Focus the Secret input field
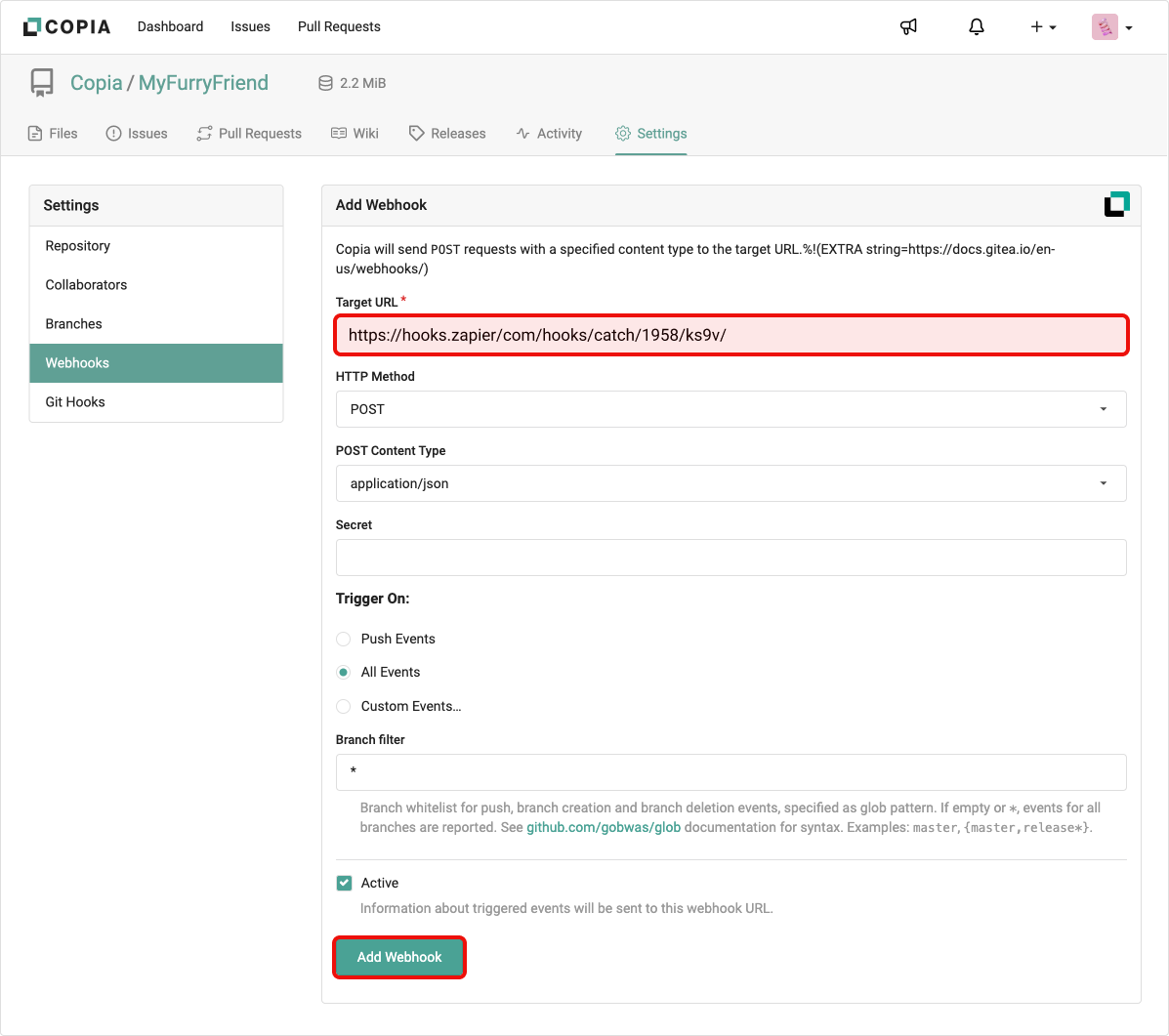This screenshot has width=1169, height=1036. pos(731,558)
